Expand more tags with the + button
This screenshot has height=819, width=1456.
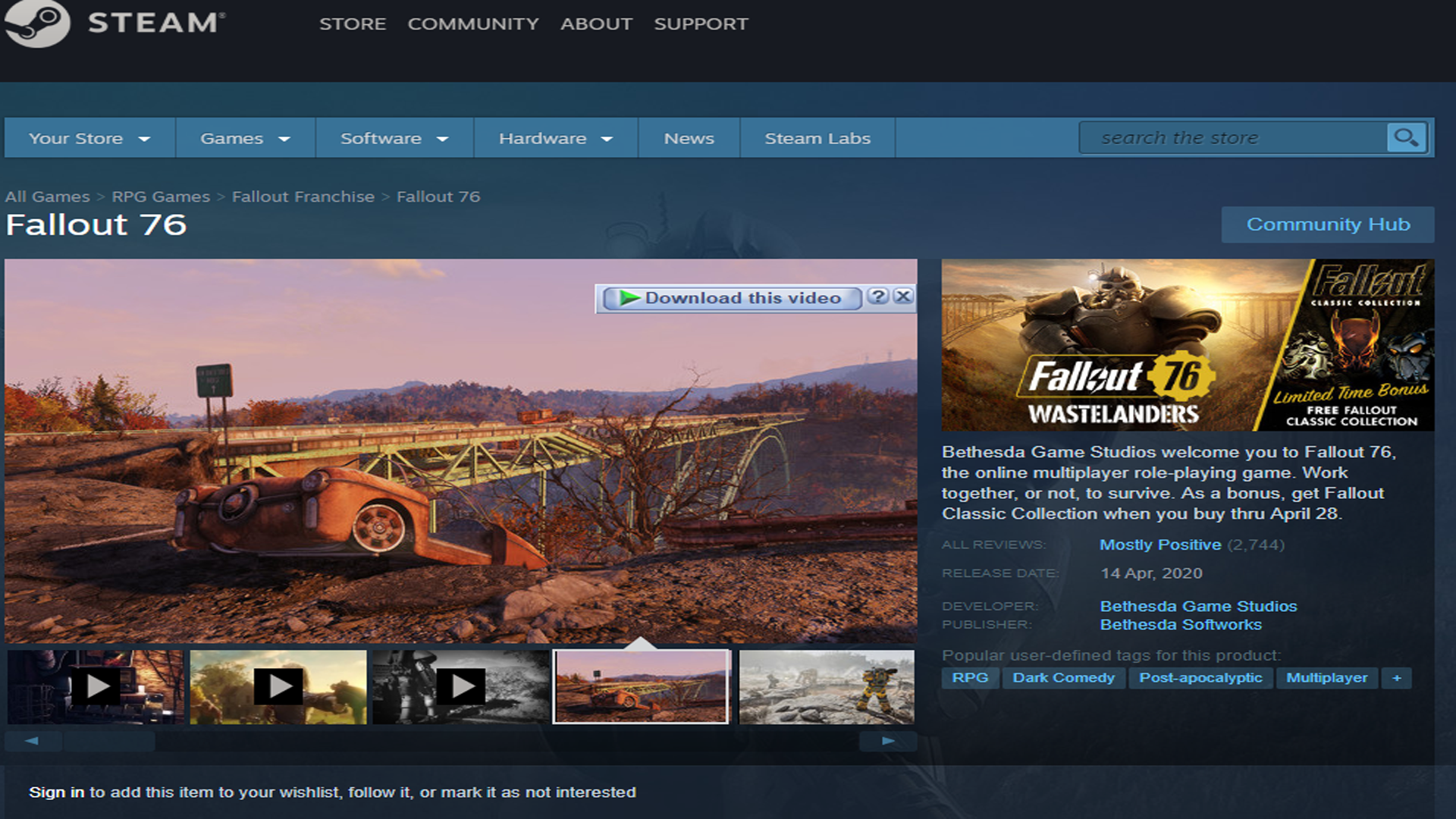[x=1396, y=678]
